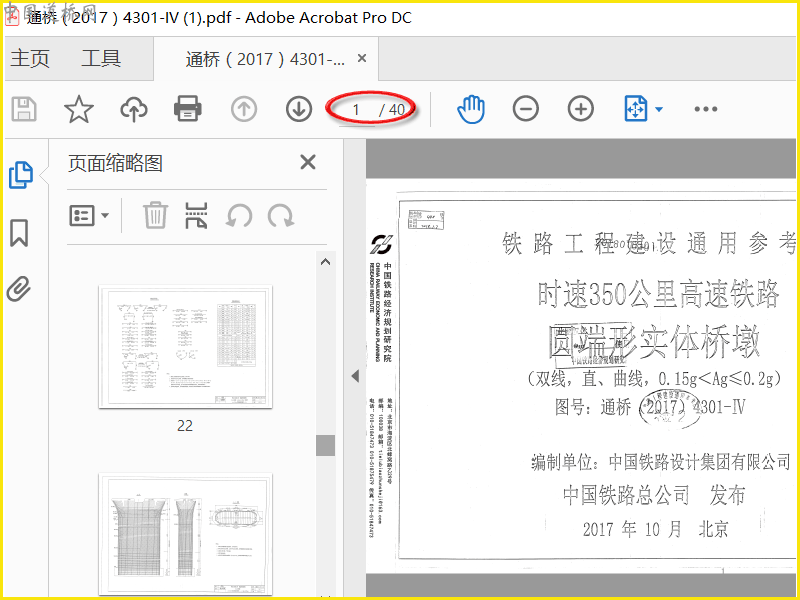800x600 pixels.
Task: Click the Save file icon
Action: pos(24,109)
